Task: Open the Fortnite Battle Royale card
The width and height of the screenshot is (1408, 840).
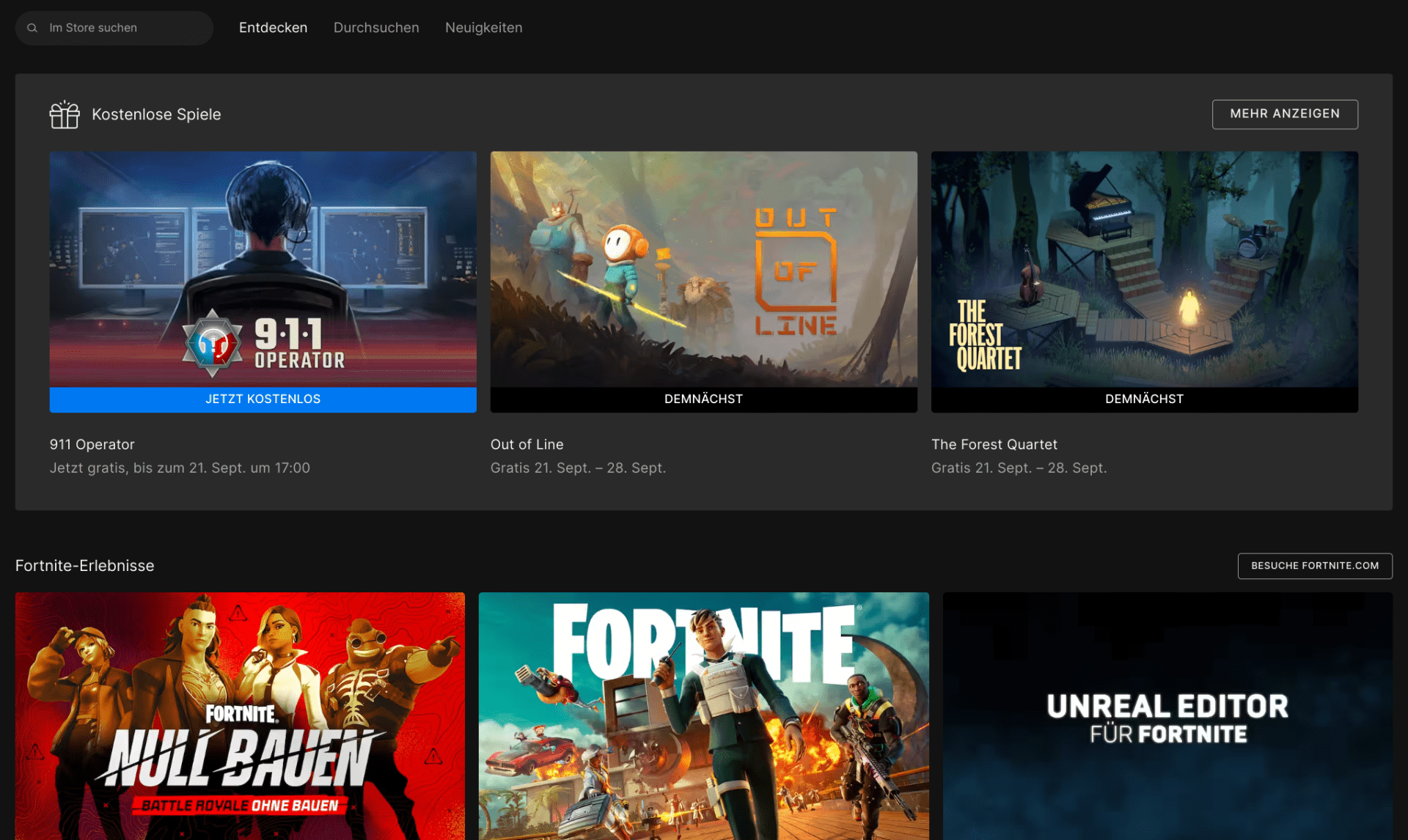Action: pyautogui.click(x=703, y=716)
